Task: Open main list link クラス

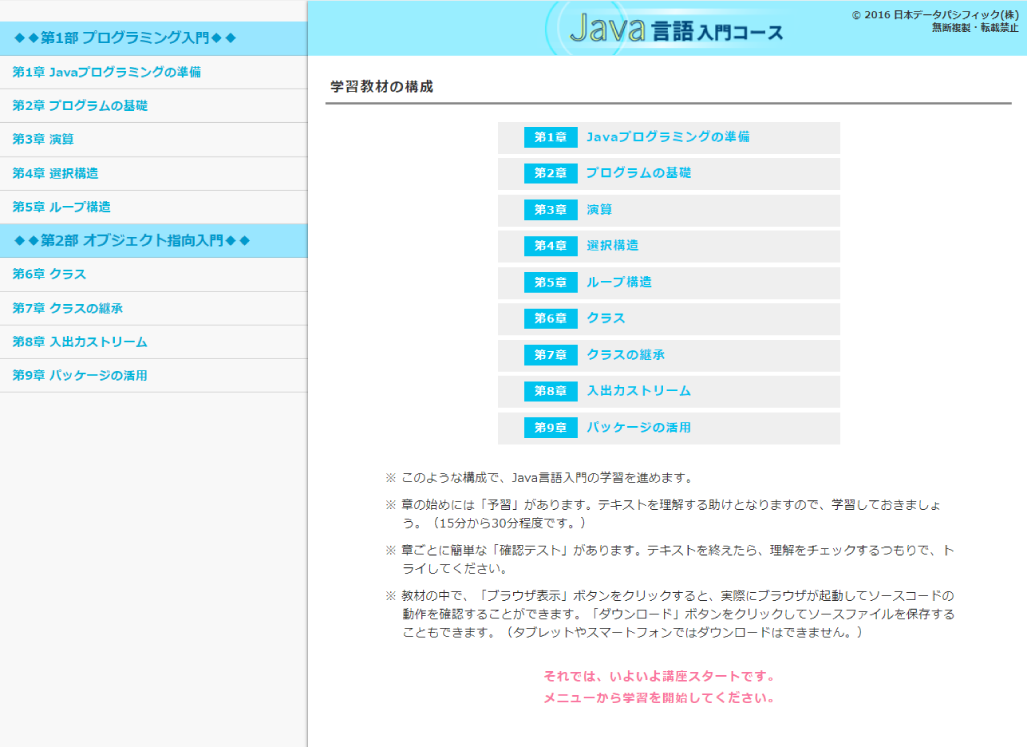Action: 606,318
